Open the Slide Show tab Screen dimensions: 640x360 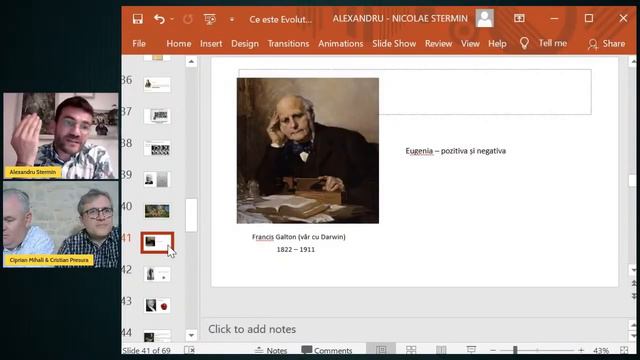coord(394,43)
